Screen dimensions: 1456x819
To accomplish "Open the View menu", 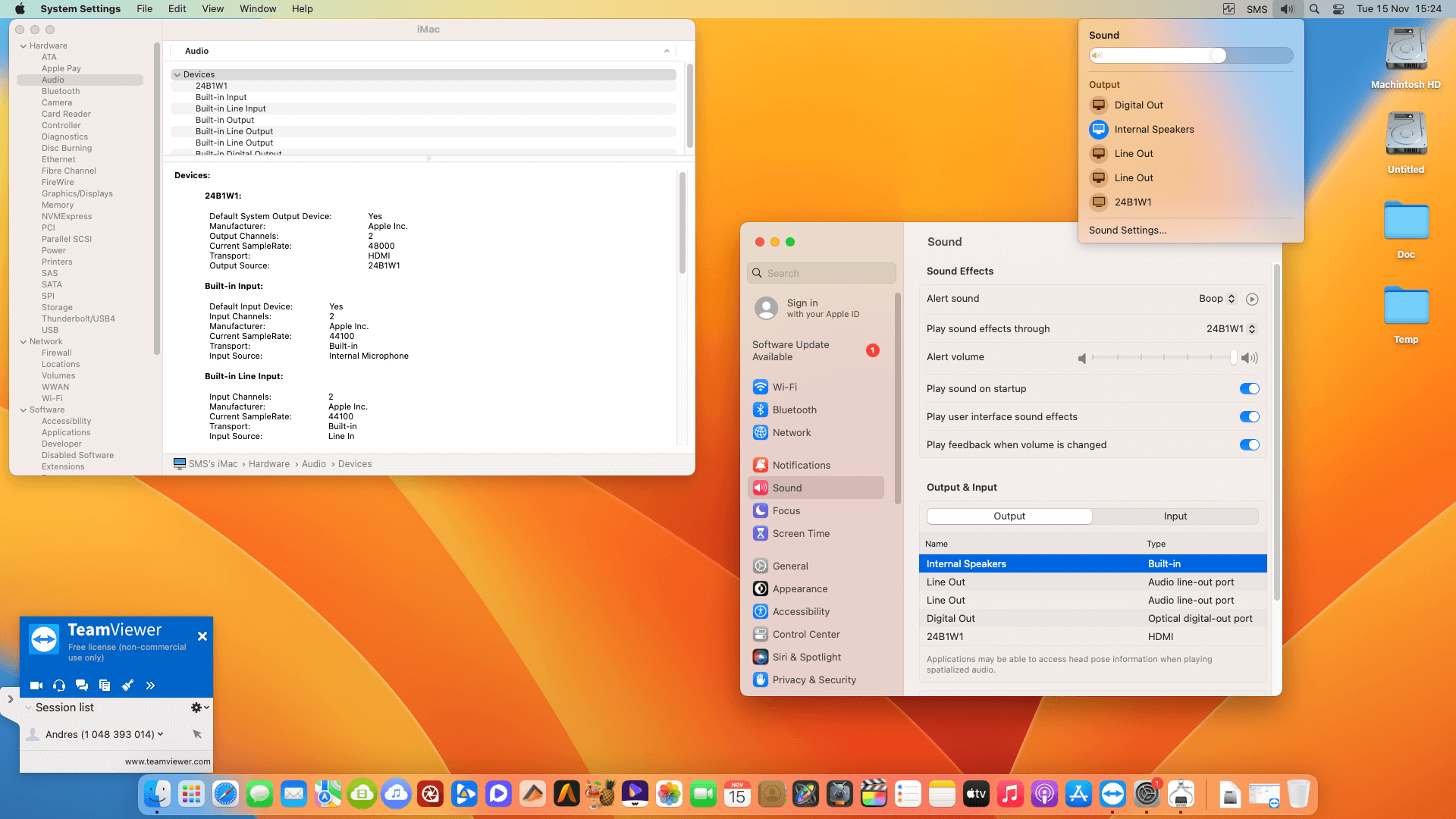I will [x=212, y=9].
